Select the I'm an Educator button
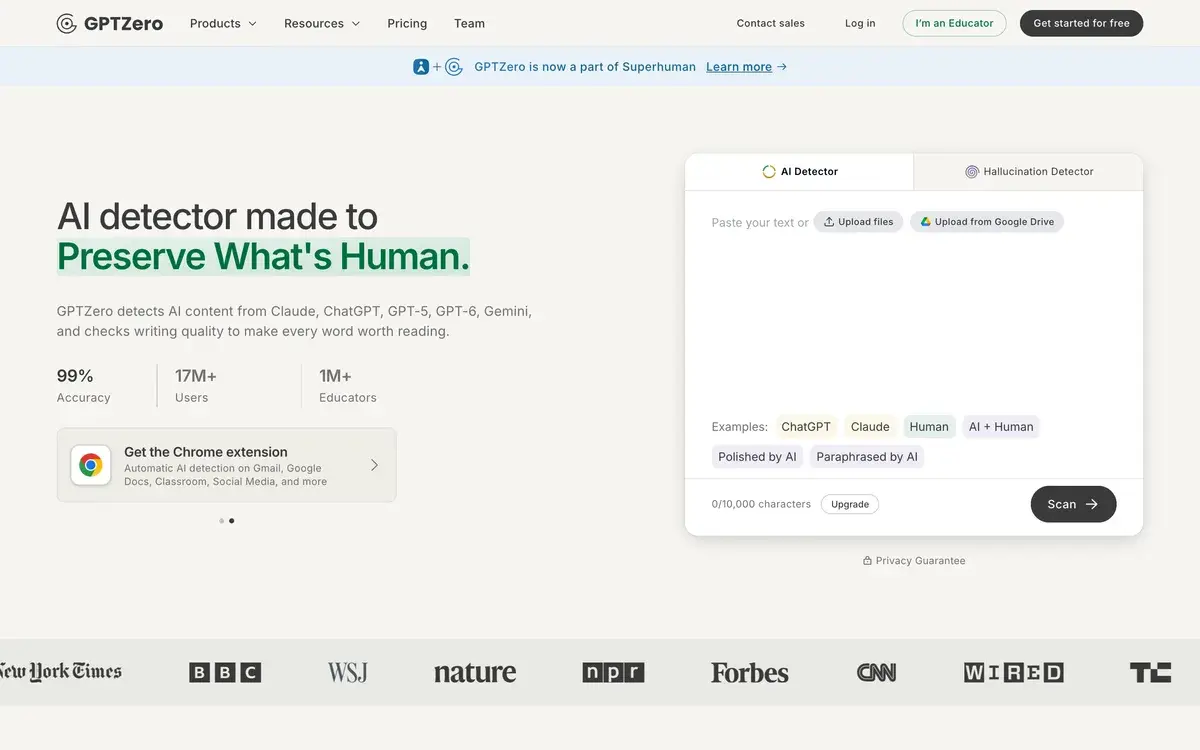The width and height of the screenshot is (1200, 750). pos(954,23)
